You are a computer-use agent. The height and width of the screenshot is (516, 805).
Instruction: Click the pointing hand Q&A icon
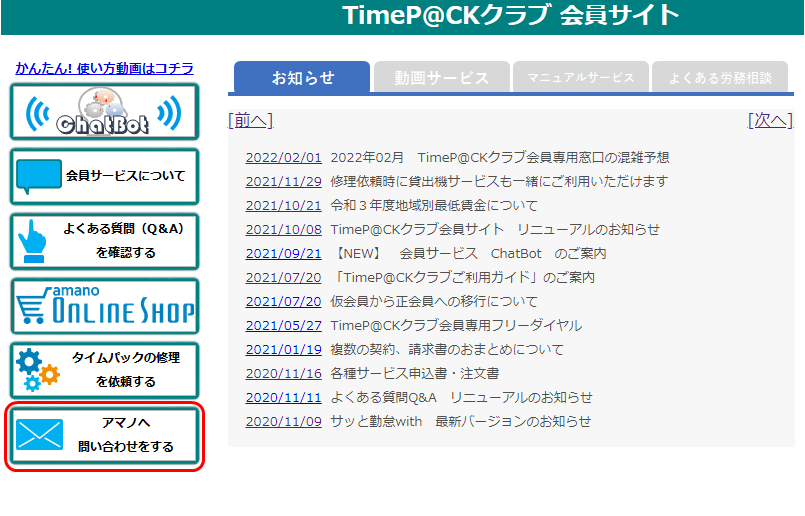pyautogui.click(x=32, y=241)
